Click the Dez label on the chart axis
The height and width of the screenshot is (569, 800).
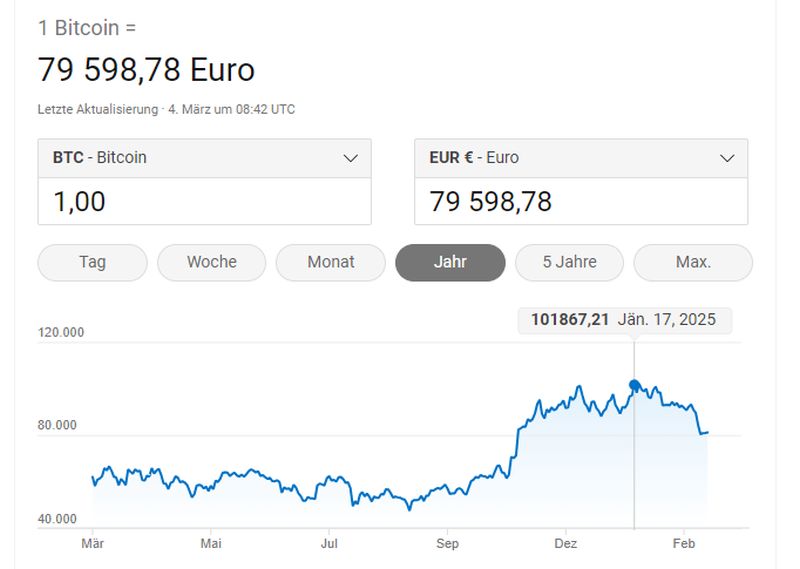pyautogui.click(x=566, y=544)
